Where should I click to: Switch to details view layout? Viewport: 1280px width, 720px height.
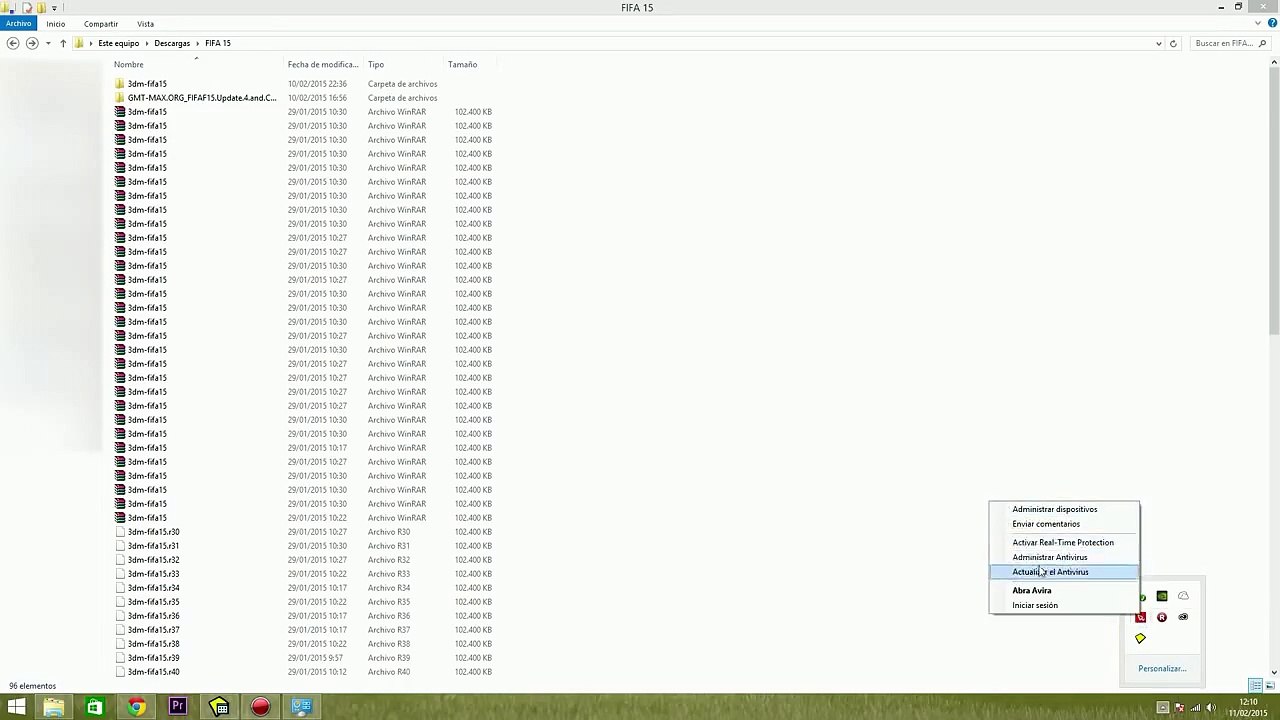[x=1255, y=686]
